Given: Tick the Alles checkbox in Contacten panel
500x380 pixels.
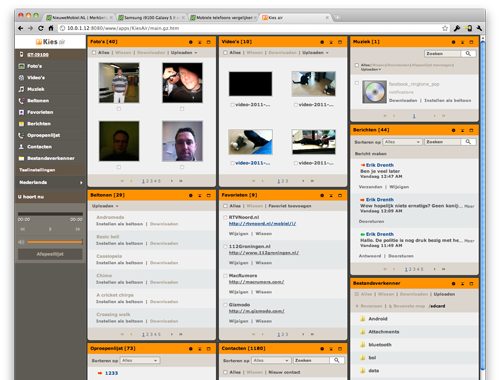Looking at the screenshot, I should tap(225, 372).
